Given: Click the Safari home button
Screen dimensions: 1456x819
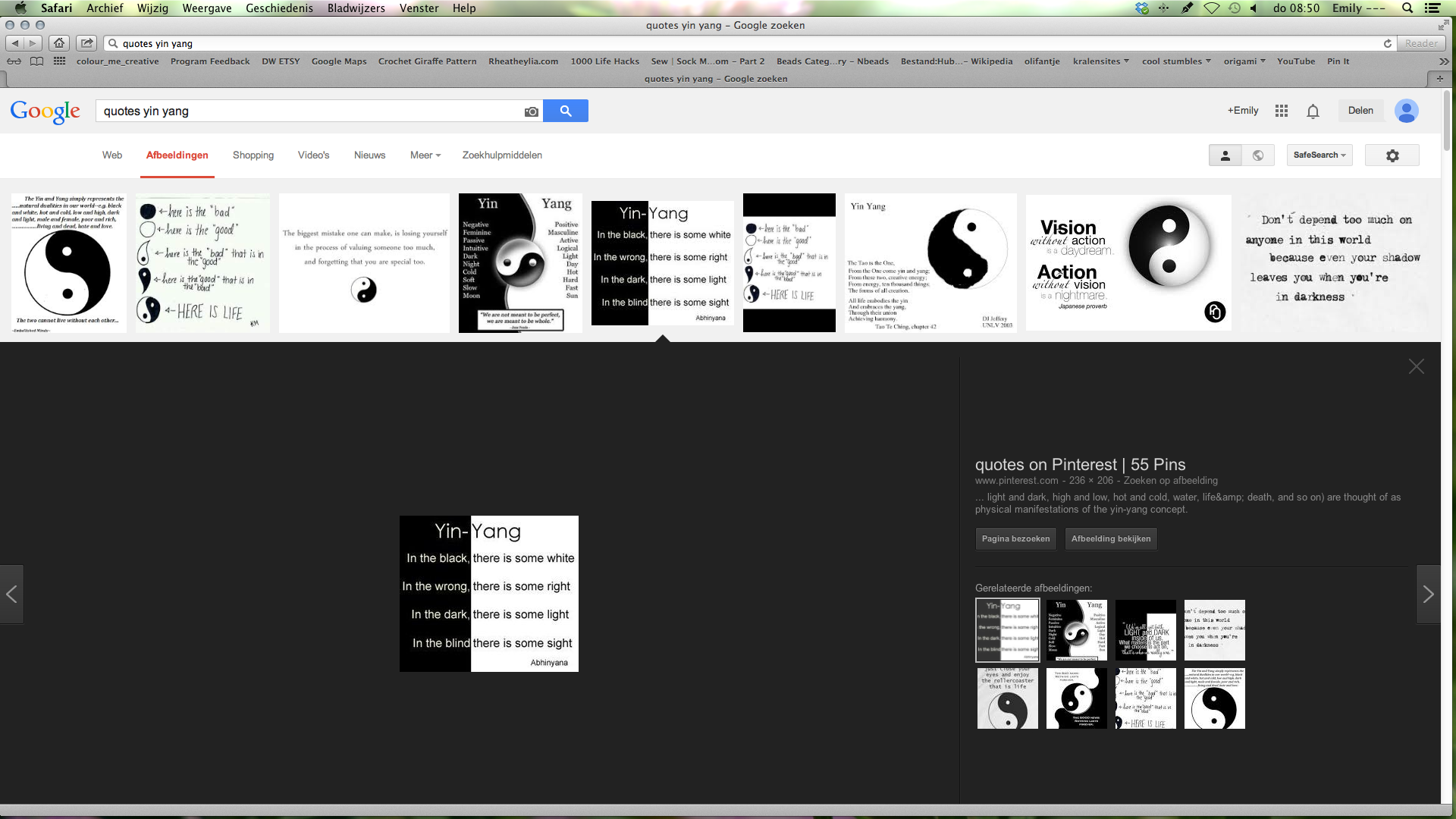Looking at the screenshot, I should point(59,43).
